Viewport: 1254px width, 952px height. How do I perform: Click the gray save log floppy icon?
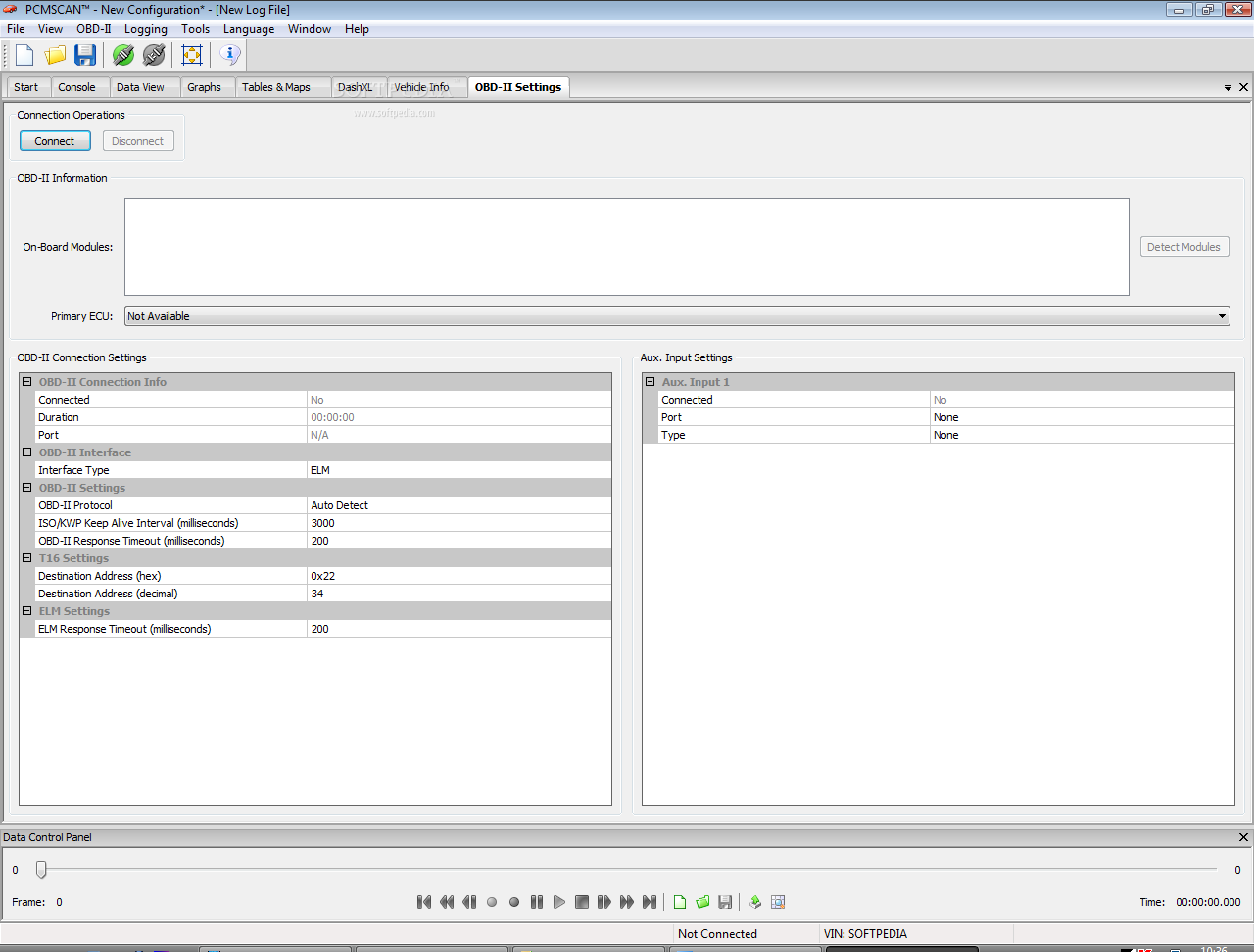[725, 902]
